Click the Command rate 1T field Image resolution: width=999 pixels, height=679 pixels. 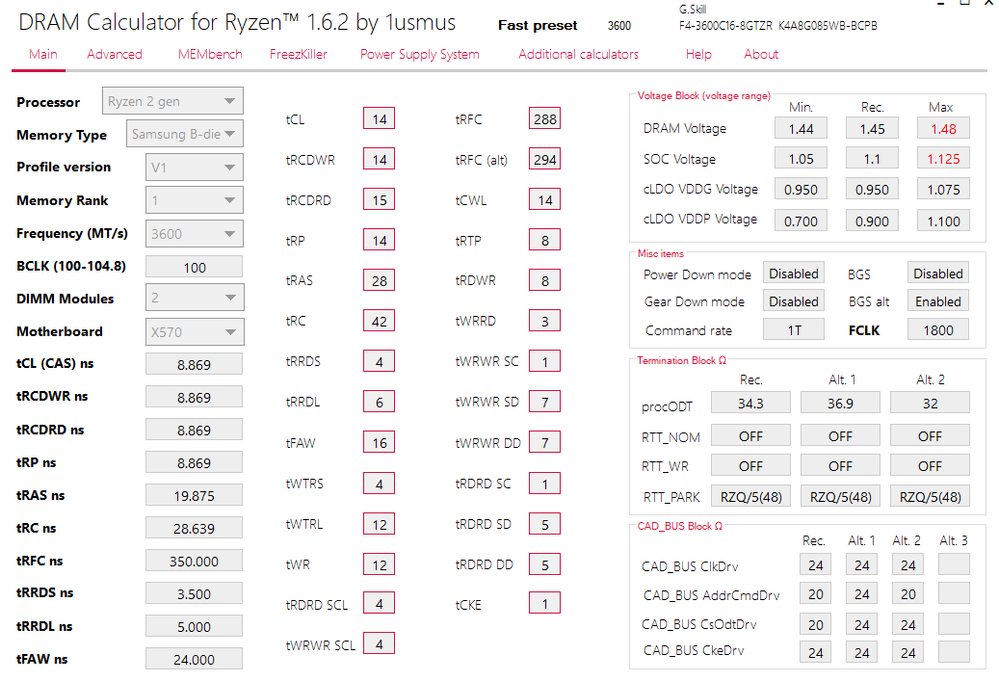coord(793,330)
